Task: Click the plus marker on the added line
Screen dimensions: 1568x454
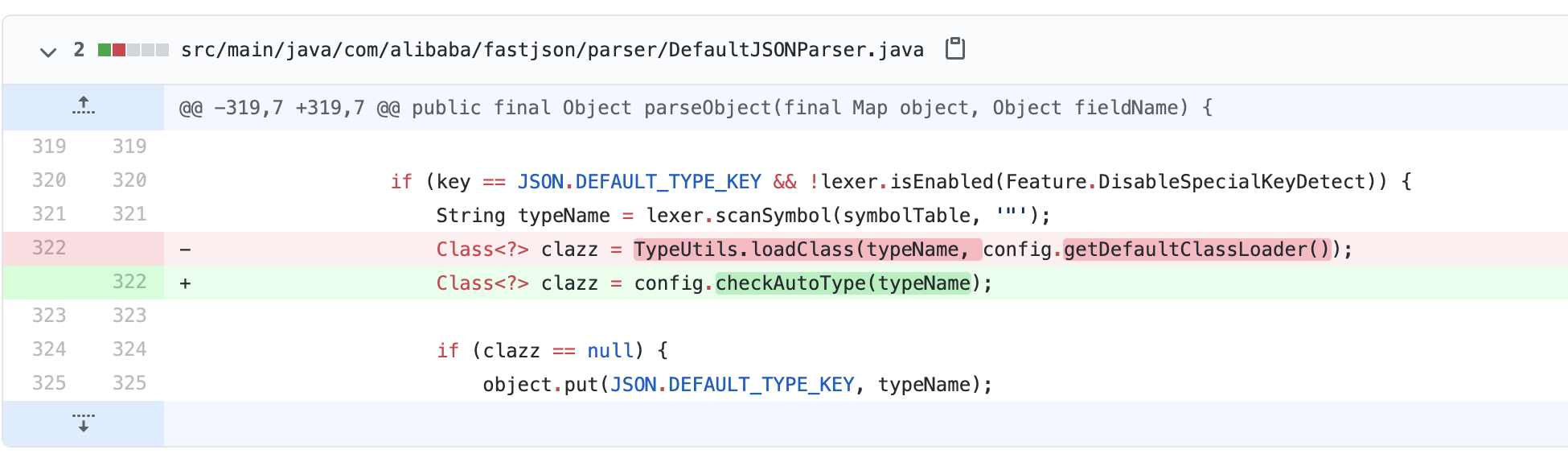Action: pos(185,283)
